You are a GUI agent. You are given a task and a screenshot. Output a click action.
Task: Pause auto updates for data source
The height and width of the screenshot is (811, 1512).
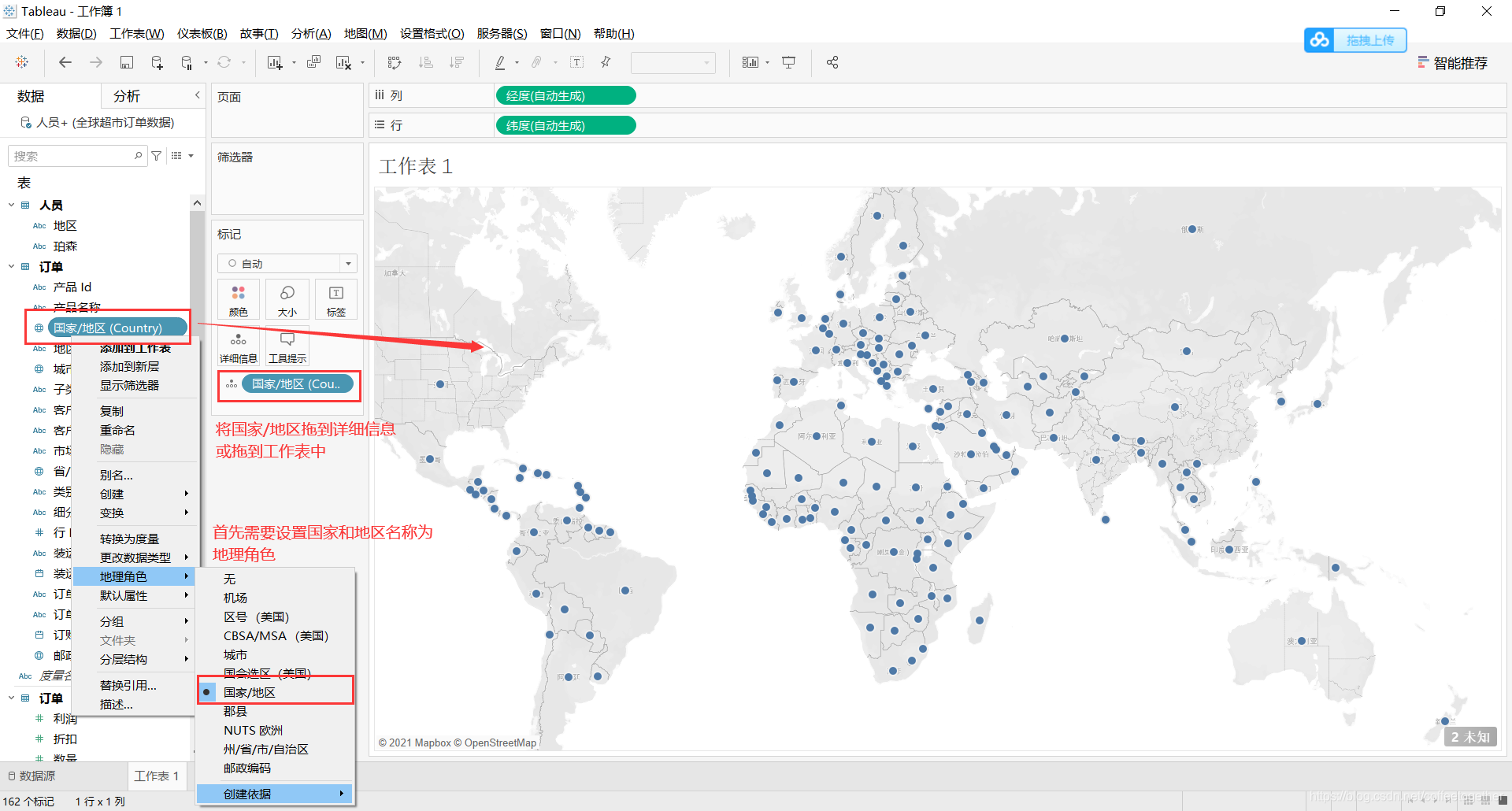[187, 62]
